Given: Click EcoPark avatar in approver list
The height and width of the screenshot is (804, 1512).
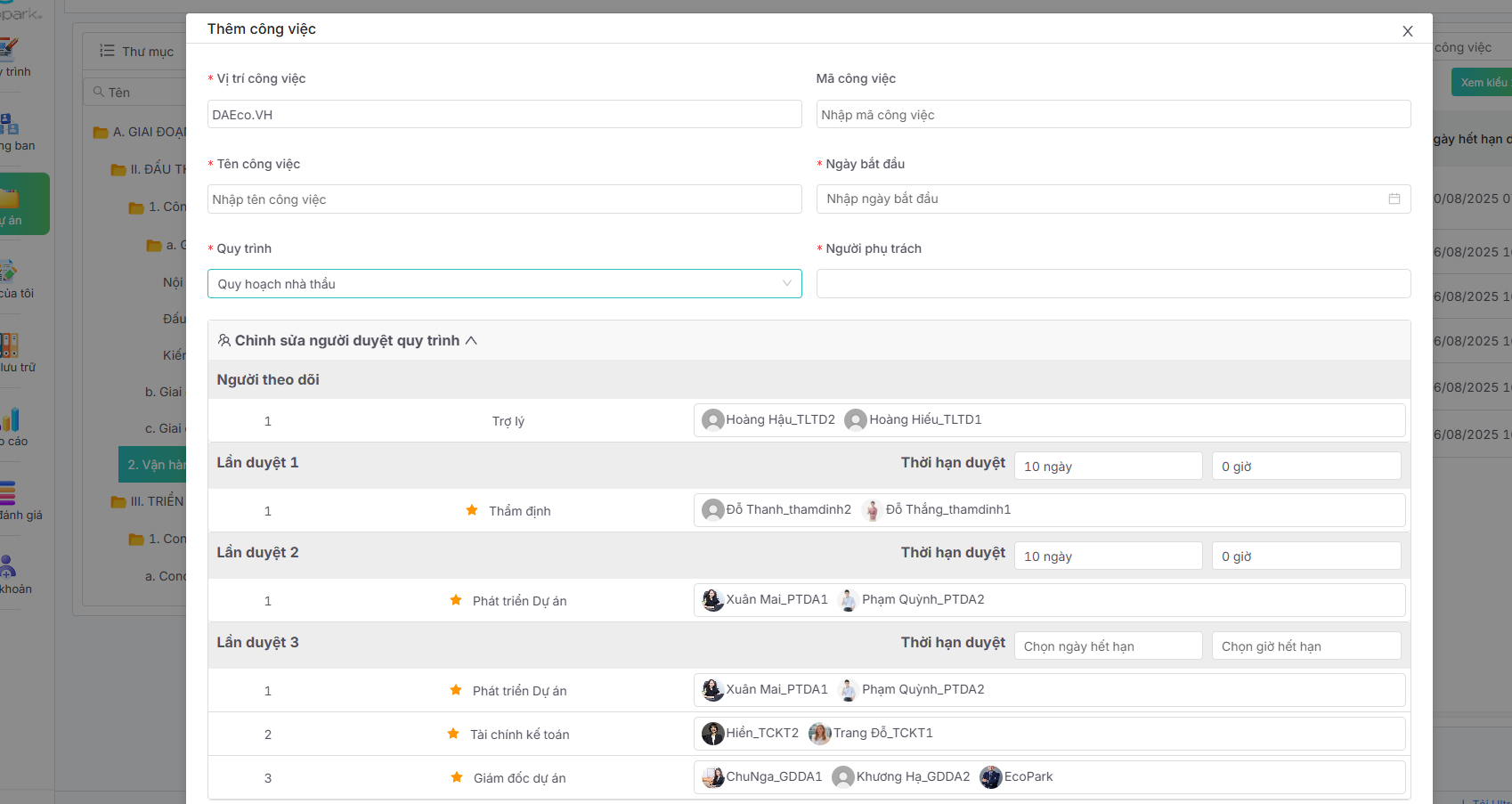Looking at the screenshot, I should pos(990,777).
